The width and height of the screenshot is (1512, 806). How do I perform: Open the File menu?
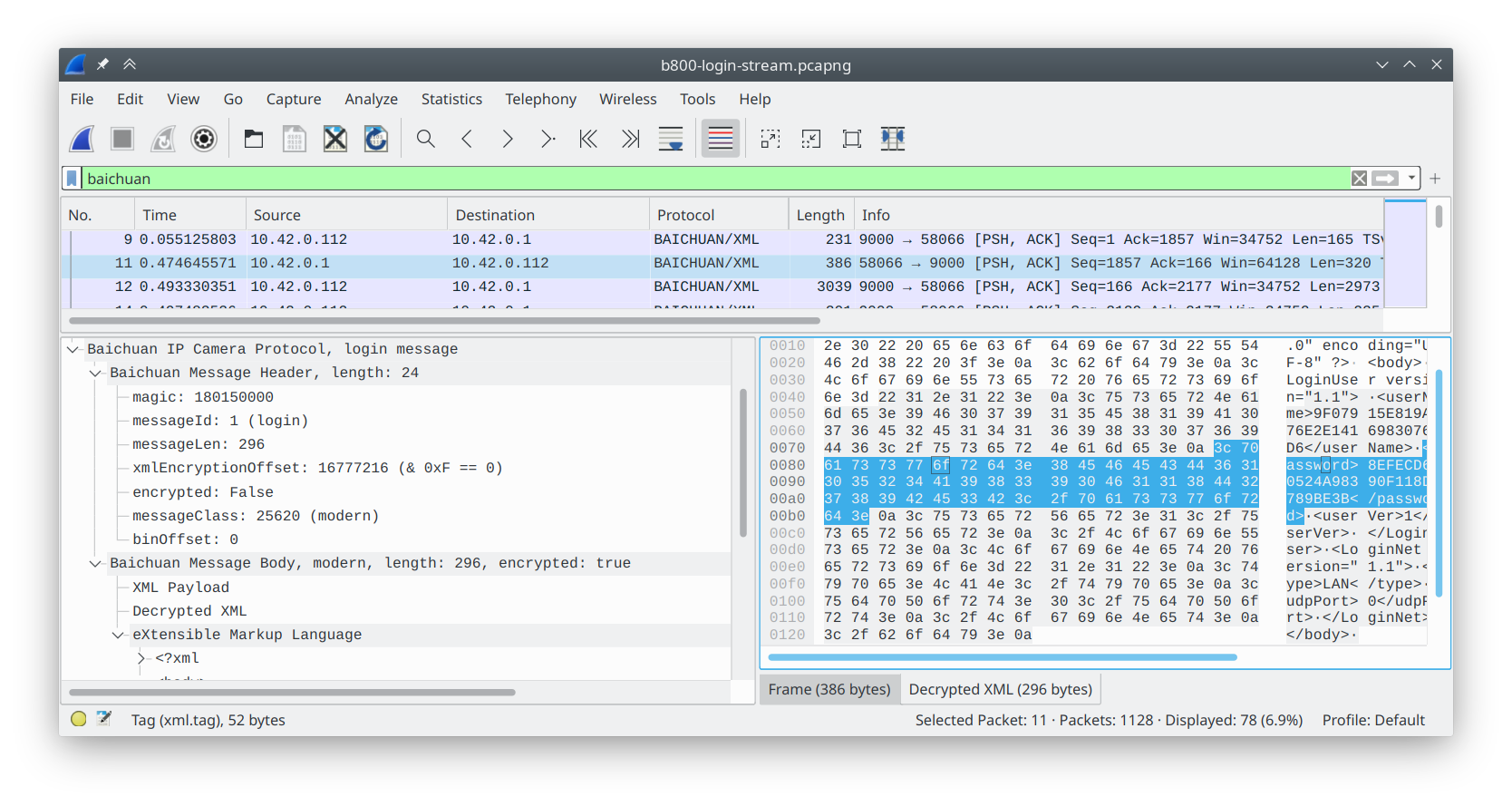(82, 99)
